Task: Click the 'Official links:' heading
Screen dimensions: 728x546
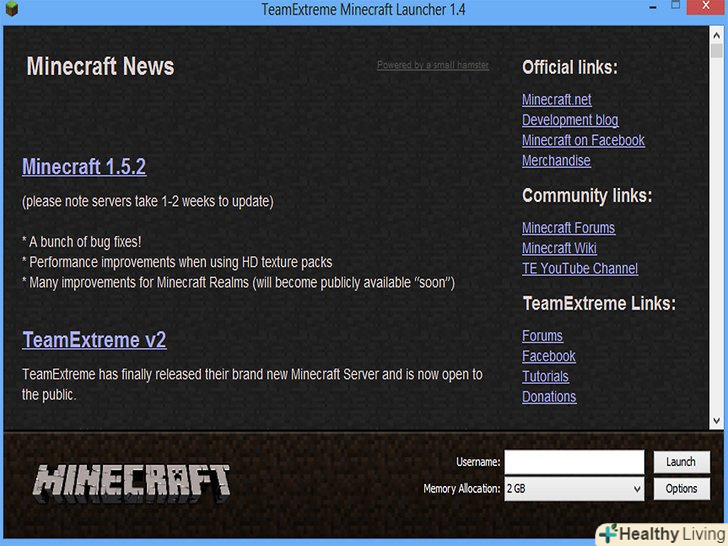Action: [570, 68]
